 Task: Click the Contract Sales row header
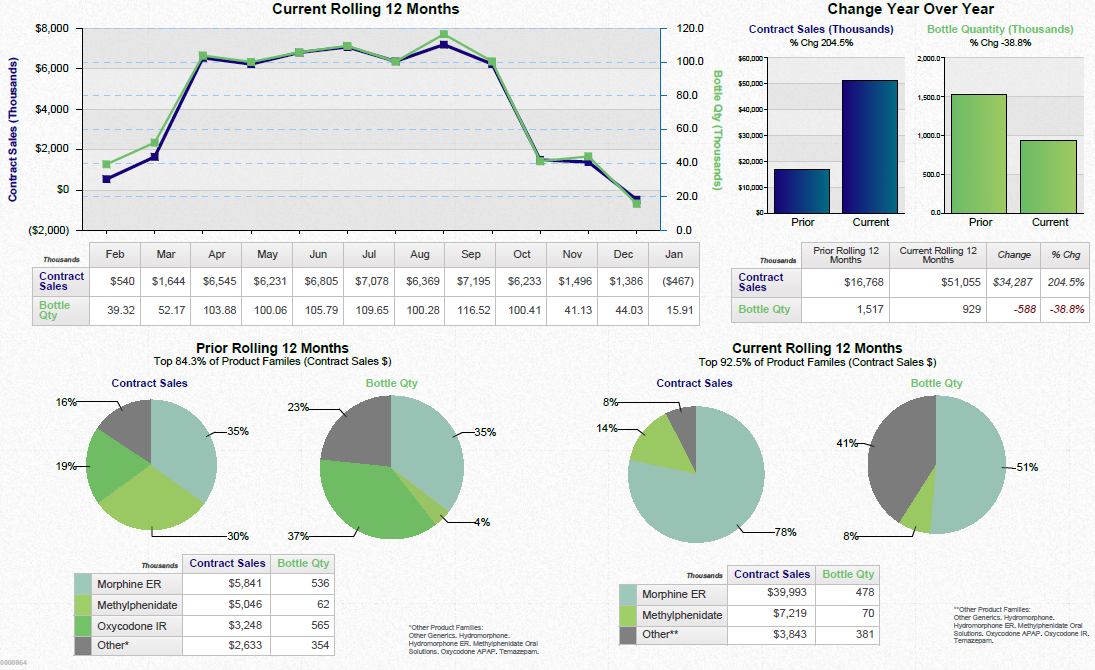click(x=60, y=282)
